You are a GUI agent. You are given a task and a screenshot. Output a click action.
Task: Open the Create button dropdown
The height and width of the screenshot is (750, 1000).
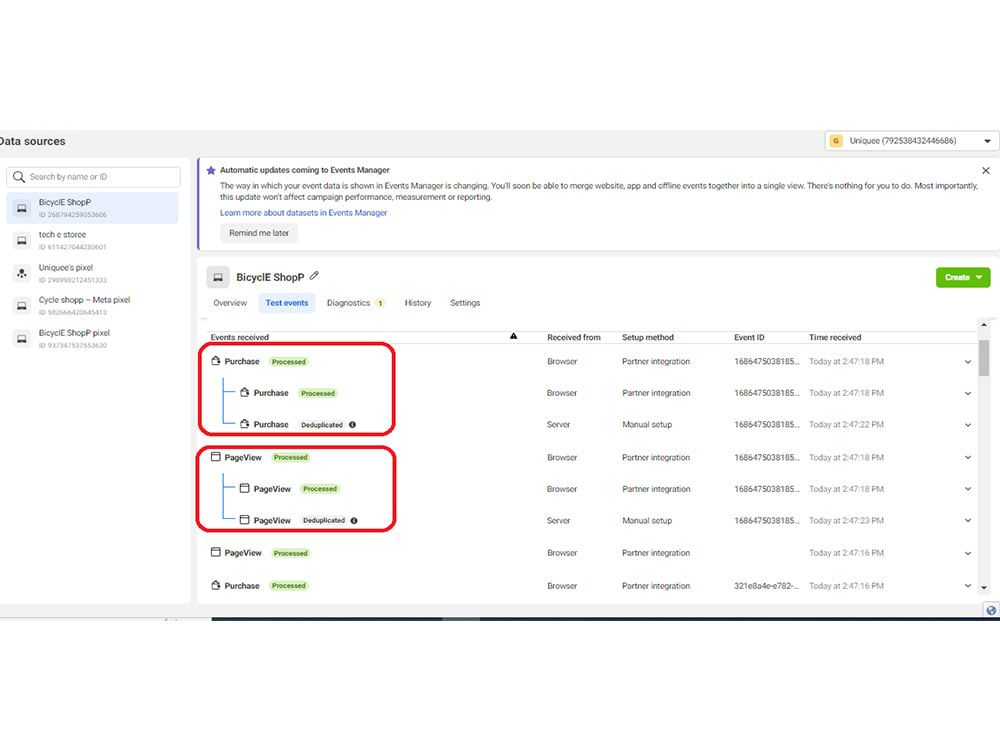(962, 277)
